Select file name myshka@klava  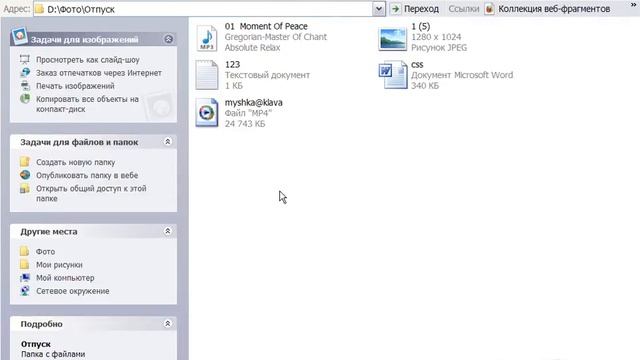click(x=253, y=102)
